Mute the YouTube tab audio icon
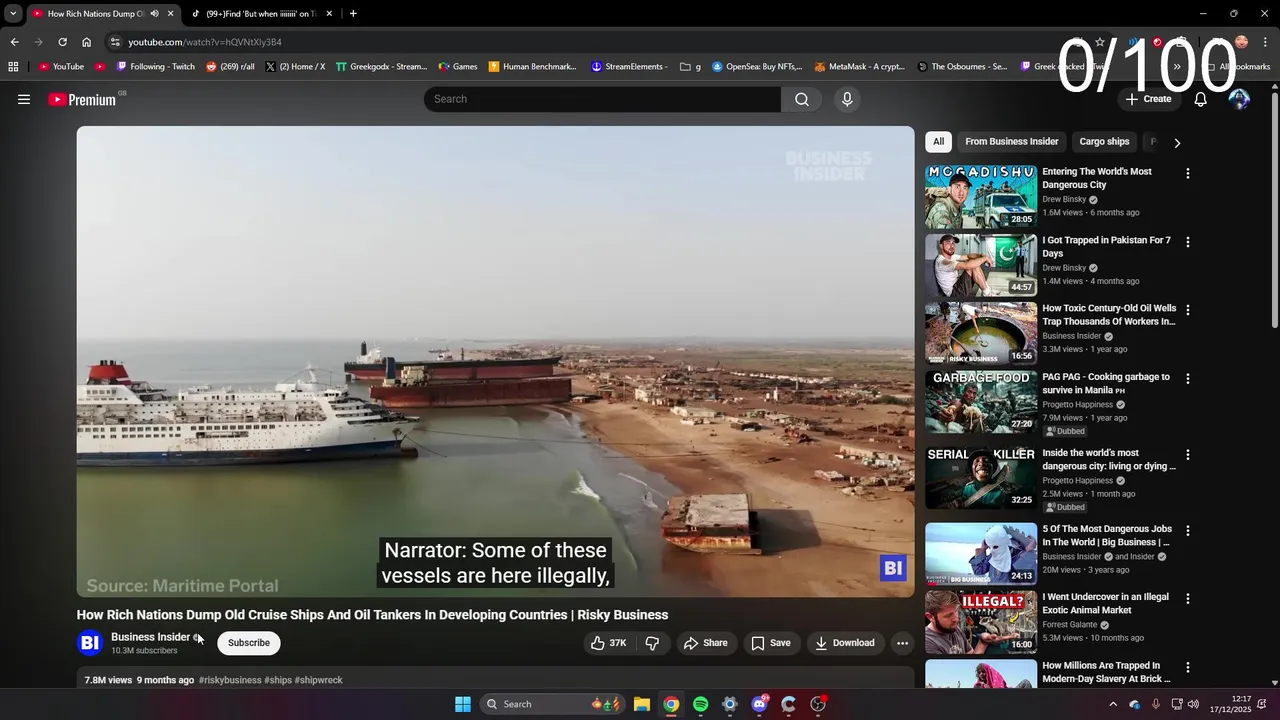The height and width of the screenshot is (720, 1280). tap(154, 14)
